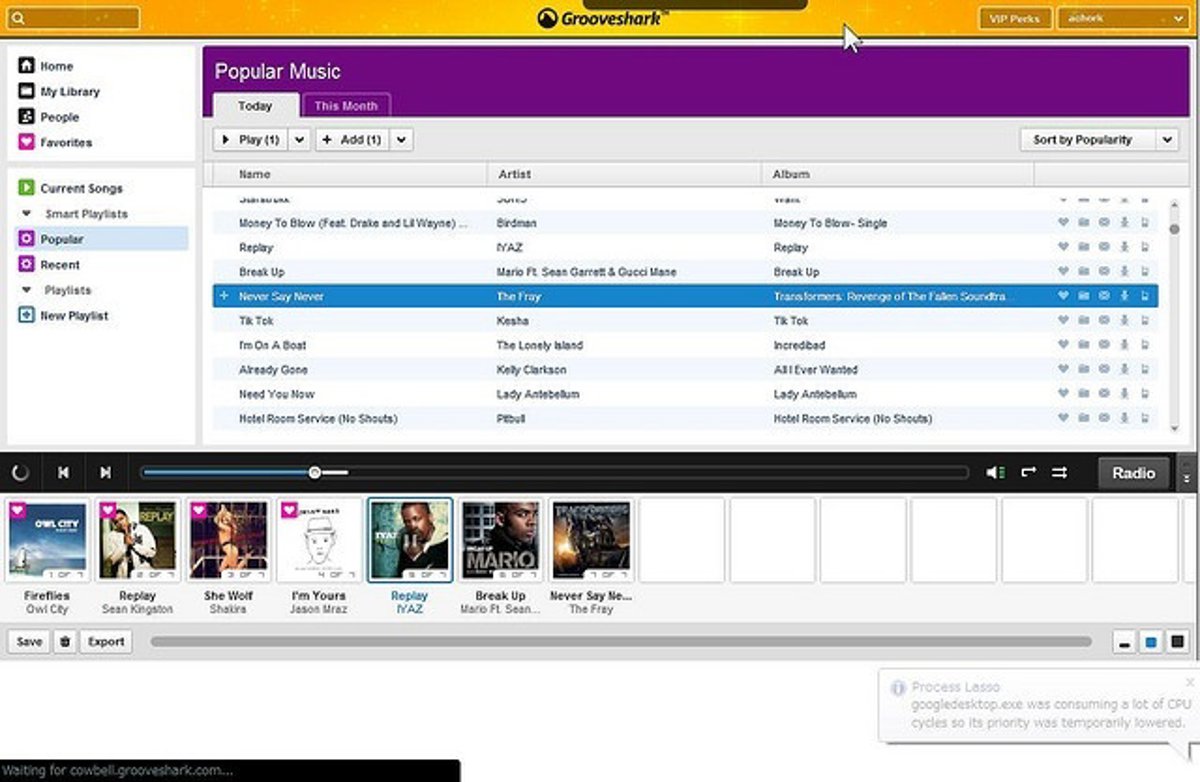Click the download icon for Already Gone
Image resolution: width=1200 pixels, height=782 pixels.
(1124, 370)
